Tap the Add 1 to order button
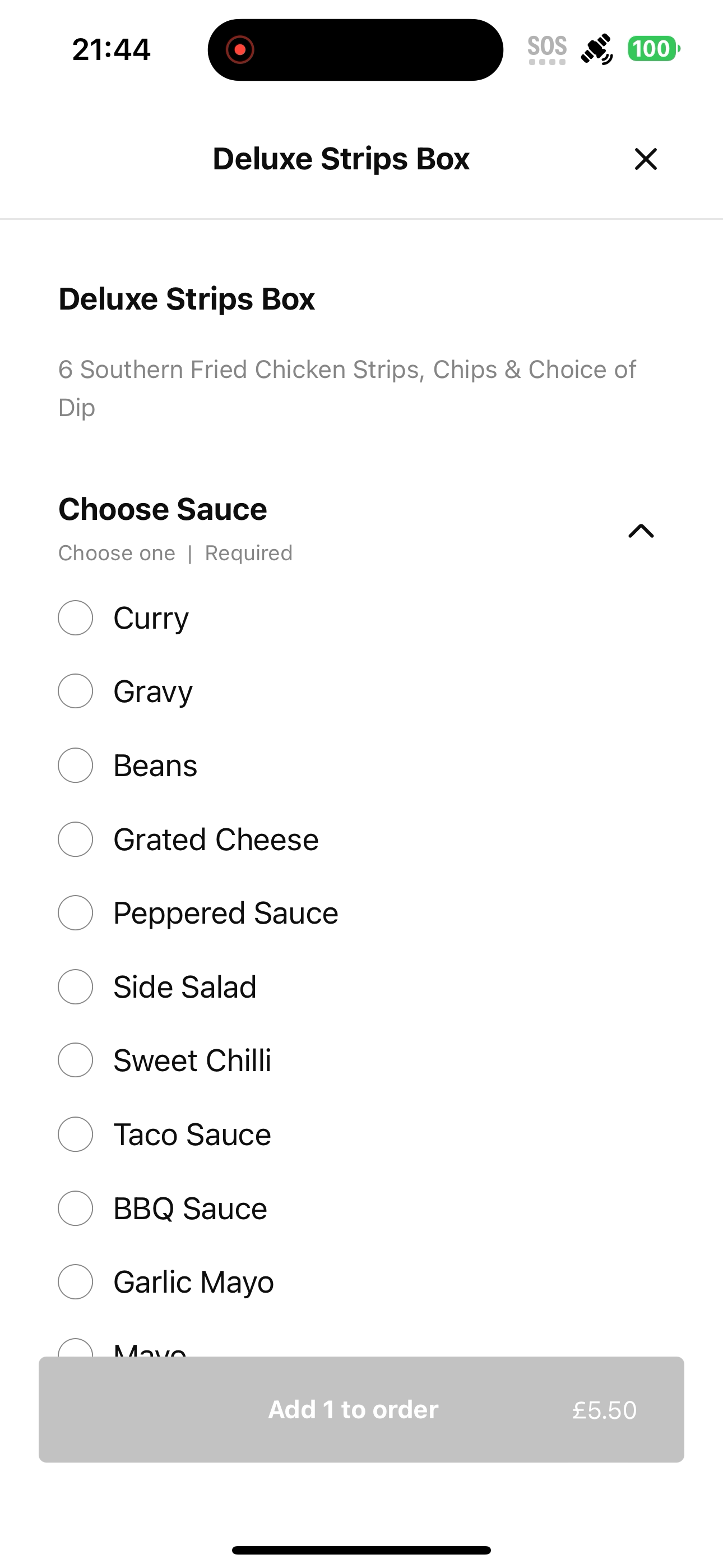723x1568 pixels. coord(361,1409)
